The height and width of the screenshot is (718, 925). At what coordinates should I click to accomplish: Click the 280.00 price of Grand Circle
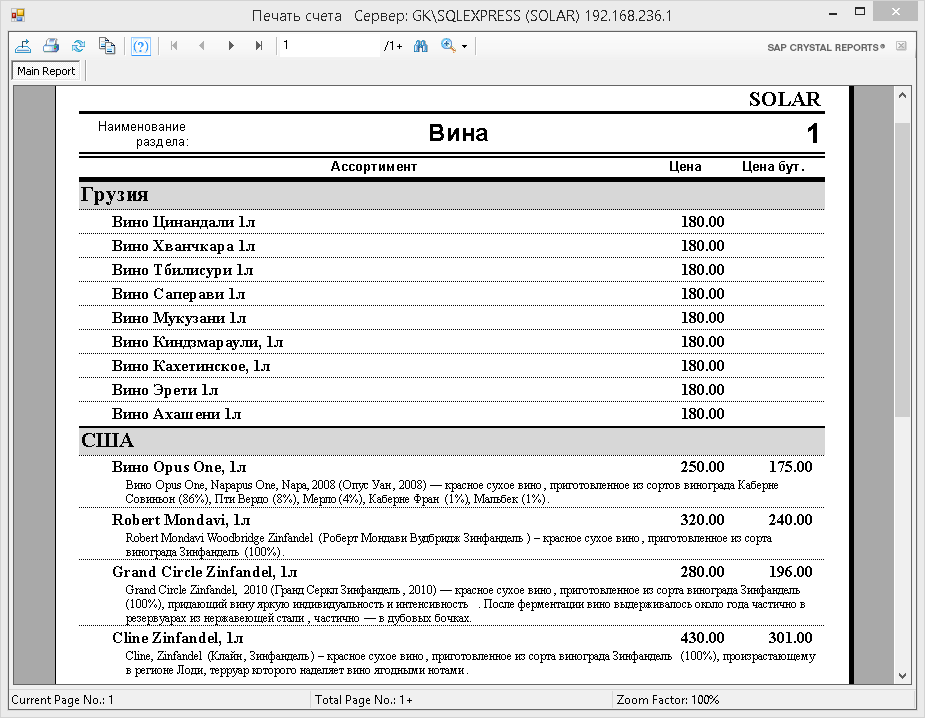point(702,572)
